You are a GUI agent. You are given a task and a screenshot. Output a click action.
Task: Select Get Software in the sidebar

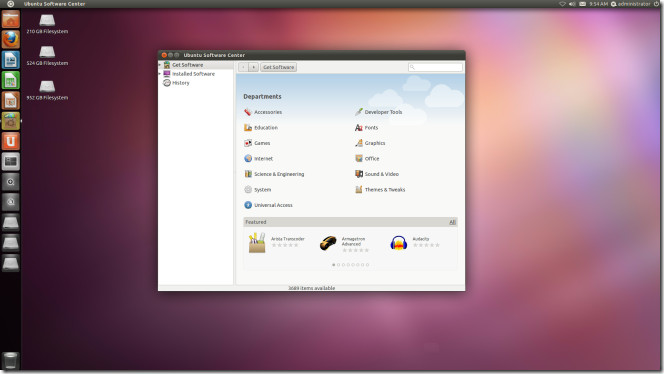[x=196, y=65]
